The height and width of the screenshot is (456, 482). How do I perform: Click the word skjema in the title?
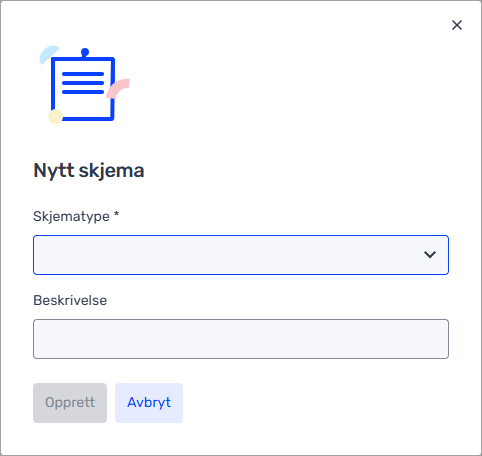pyautogui.click(x=111, y=171)
